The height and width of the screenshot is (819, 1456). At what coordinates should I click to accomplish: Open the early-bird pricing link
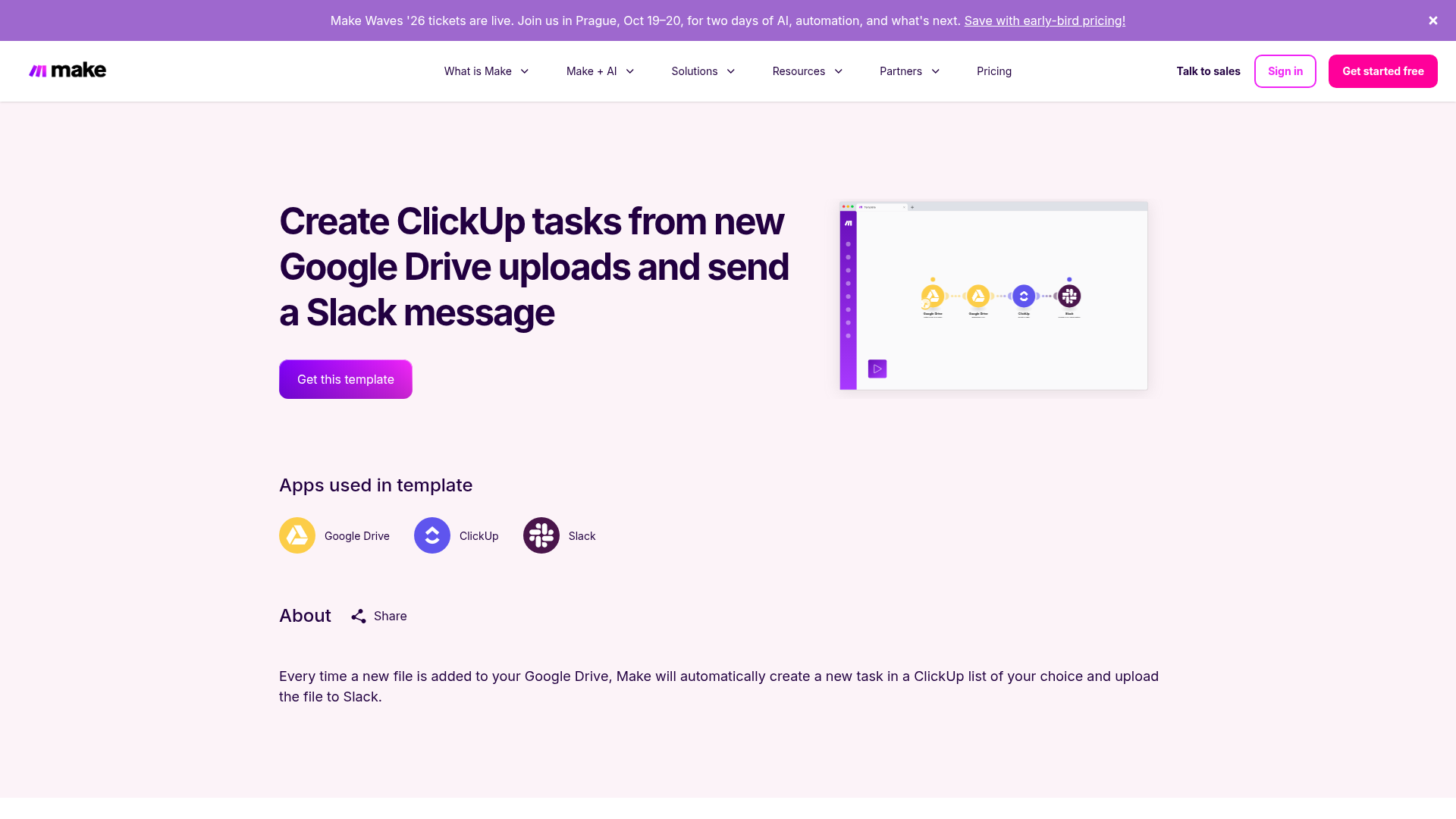pyautogui.click(x=1044, y=20)
